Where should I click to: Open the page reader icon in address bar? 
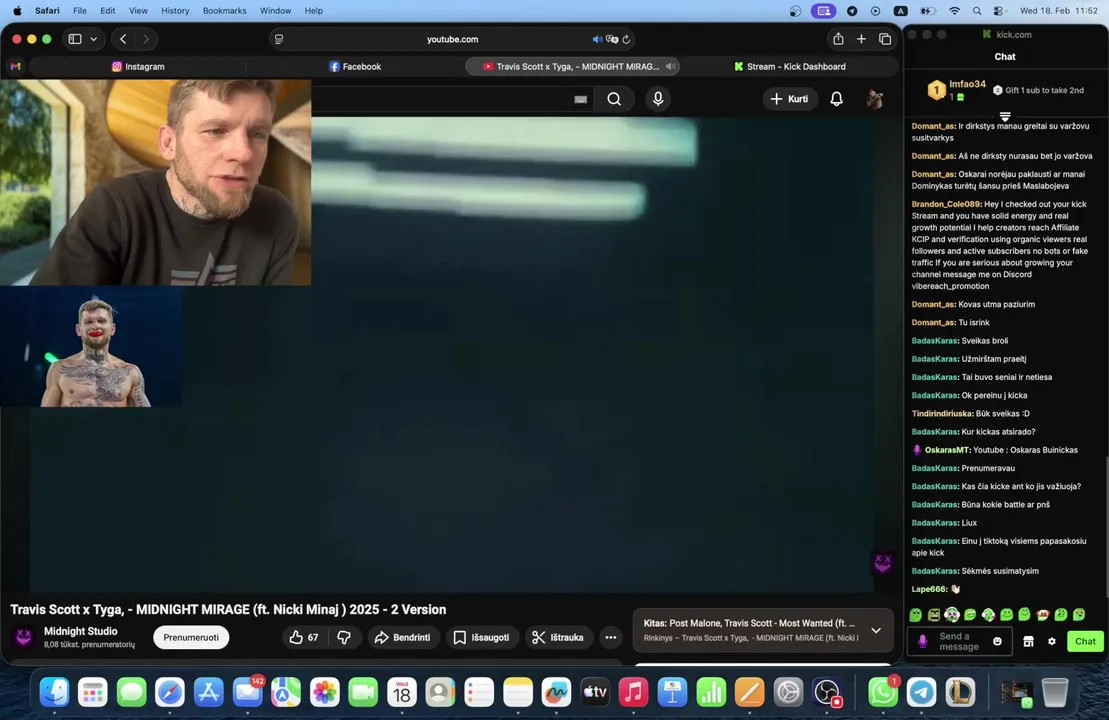(x=279, y=39)
